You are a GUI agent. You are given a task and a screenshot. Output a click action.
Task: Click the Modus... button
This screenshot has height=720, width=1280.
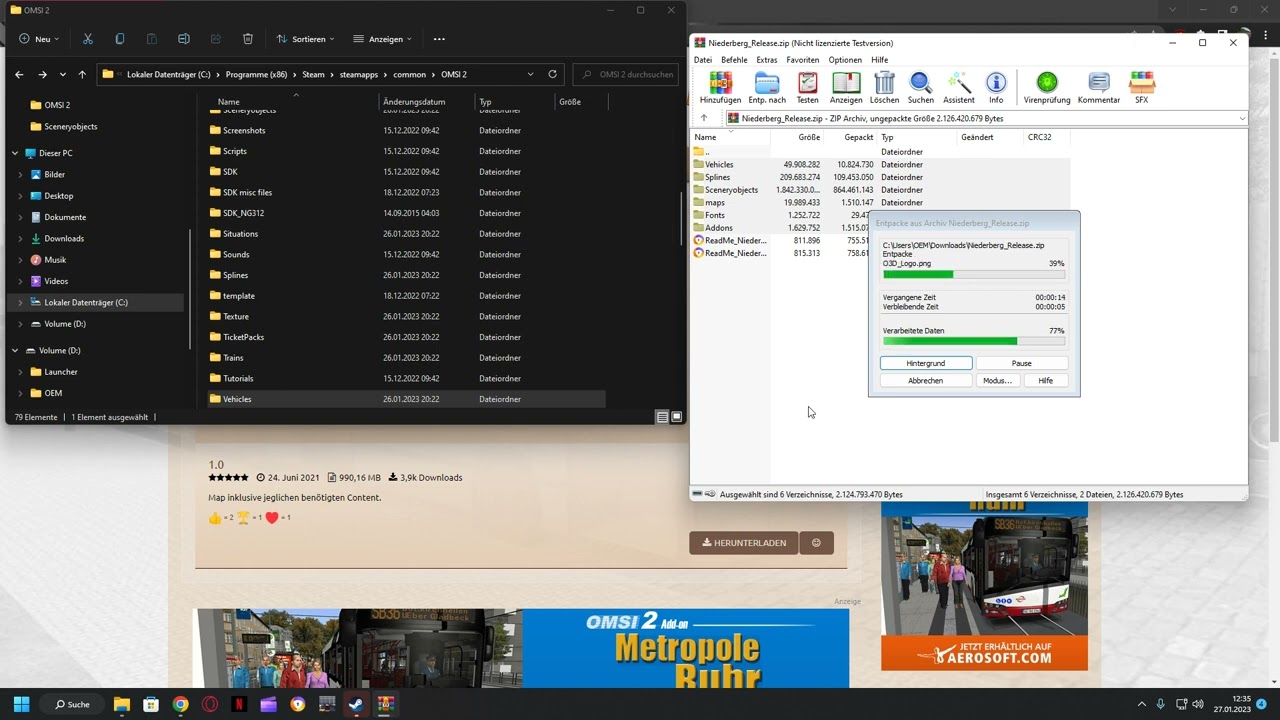[997, 380]
